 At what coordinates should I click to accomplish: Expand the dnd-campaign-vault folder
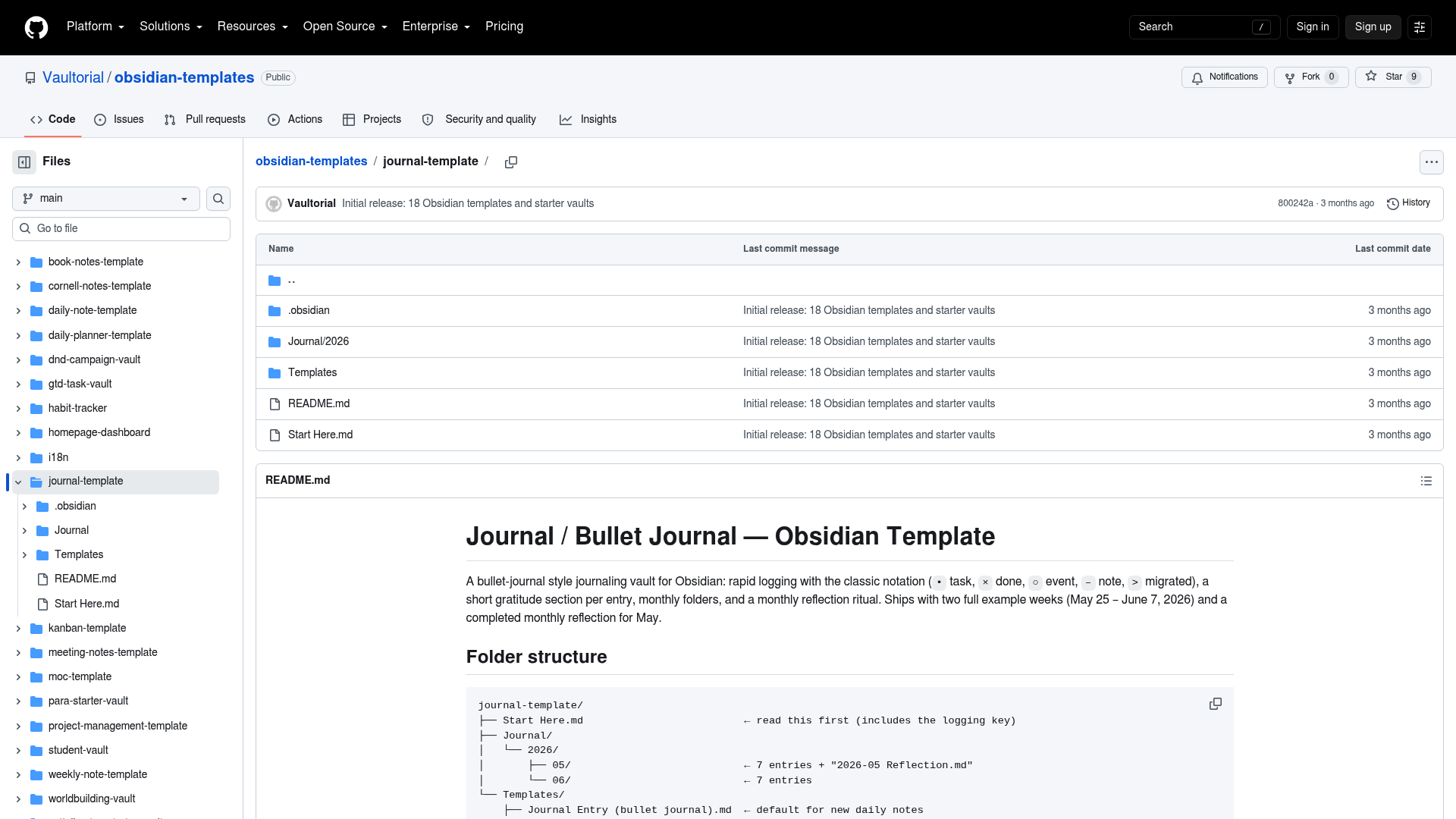tap(18, 360)
